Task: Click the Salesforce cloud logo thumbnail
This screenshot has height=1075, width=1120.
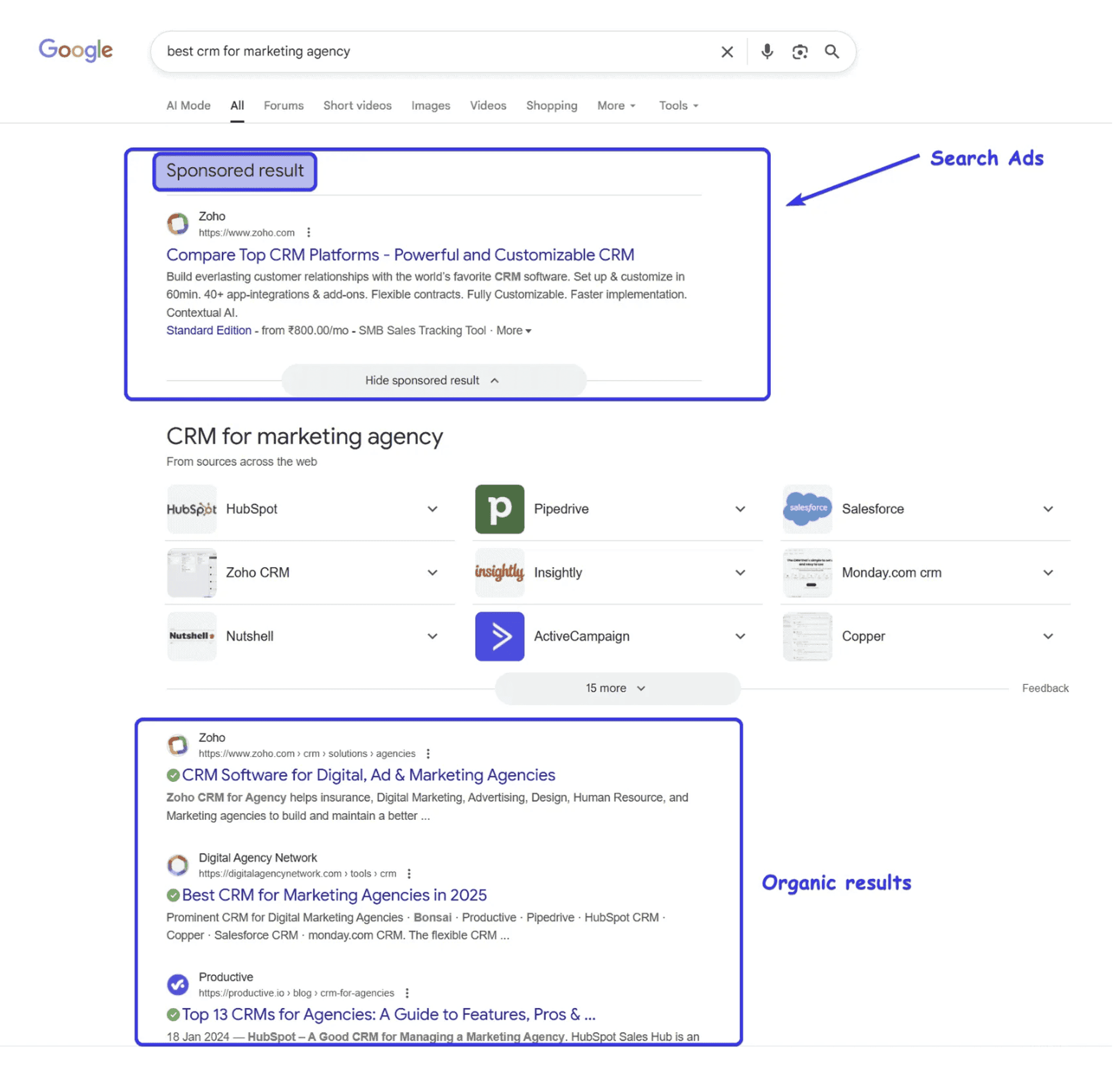Action: (807, 509)
